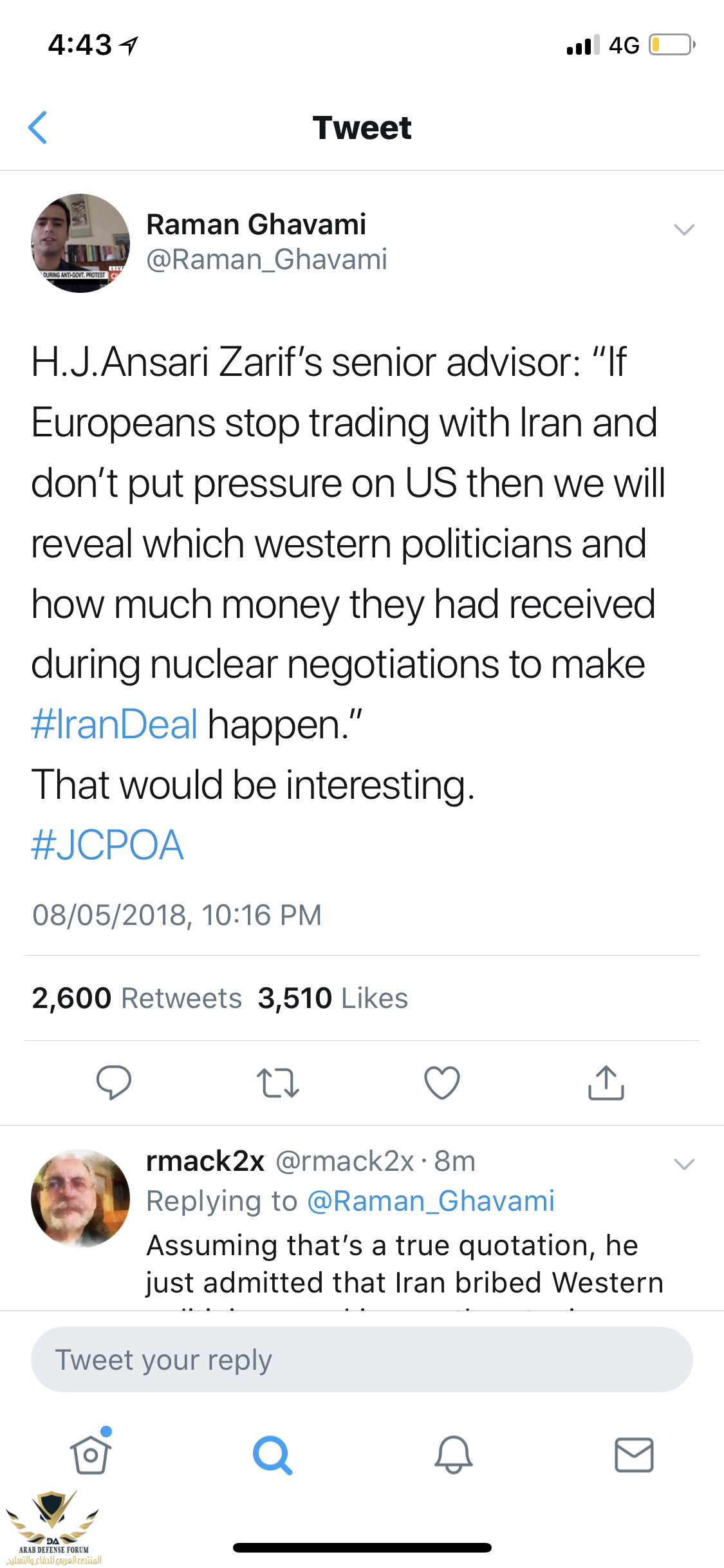Viewport: 724px width, 1568px height.
Task: Tap the Raman Ghavami display name
Action: [256, 225]
